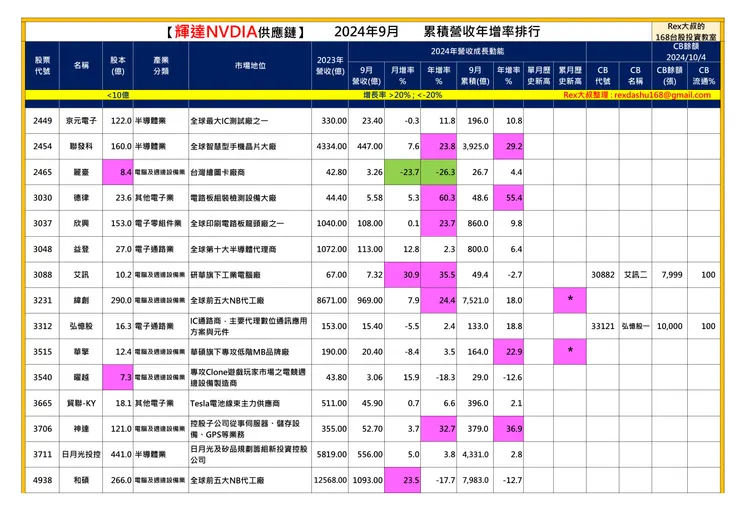Click the pink cell 22.9 in row 3515
The image size is (740, 523).
(x=508, y=352)
